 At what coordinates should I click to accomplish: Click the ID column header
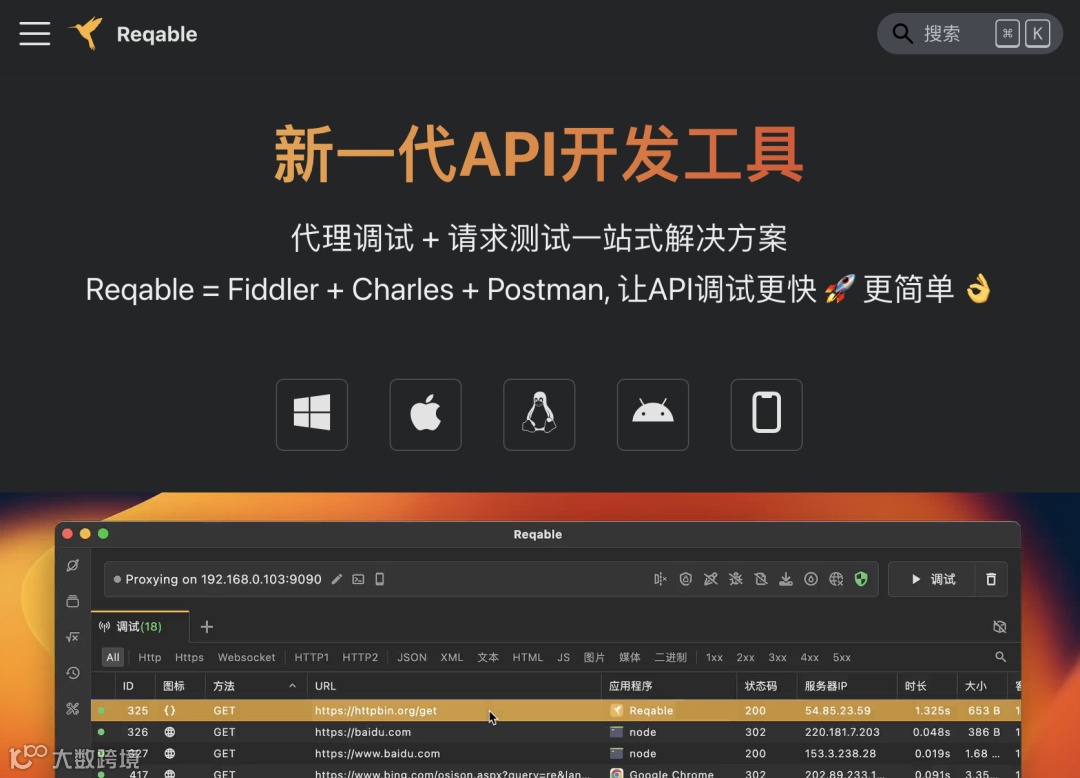[128, 686]
